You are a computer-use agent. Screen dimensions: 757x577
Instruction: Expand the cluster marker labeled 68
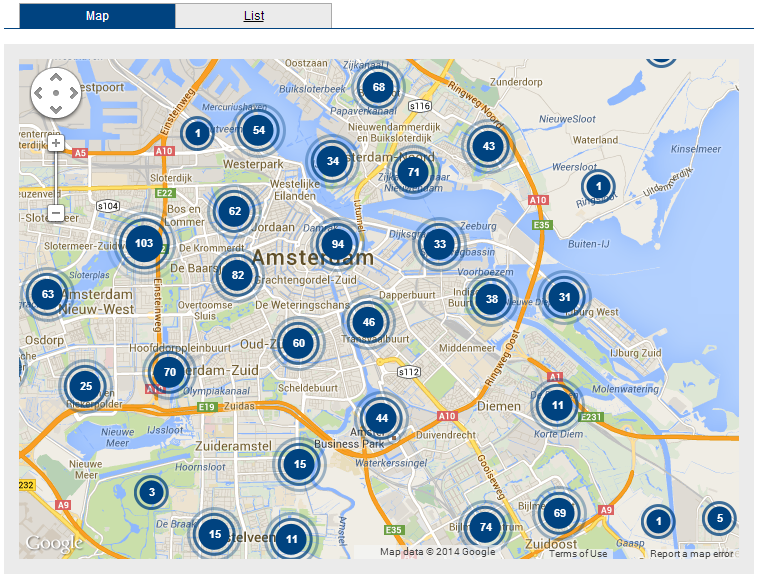coord(378,87)
